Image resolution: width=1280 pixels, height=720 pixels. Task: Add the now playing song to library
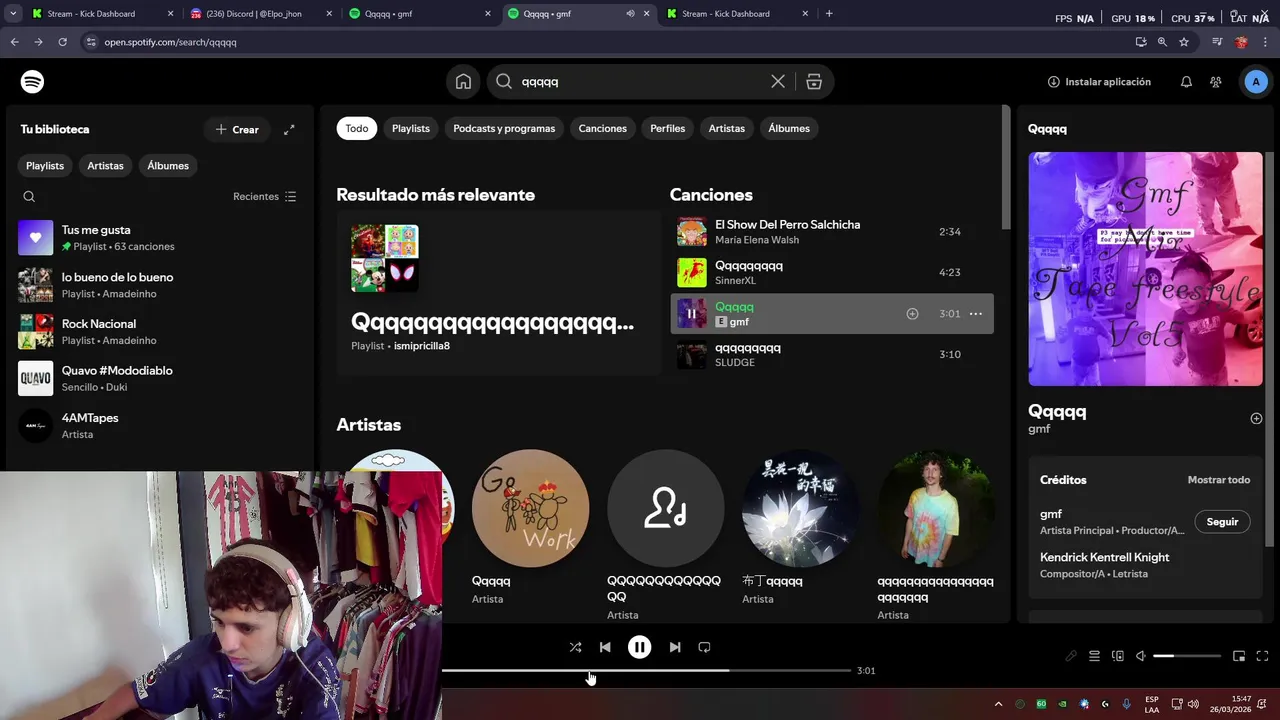pyautogui.click(x=1256, y=419)
